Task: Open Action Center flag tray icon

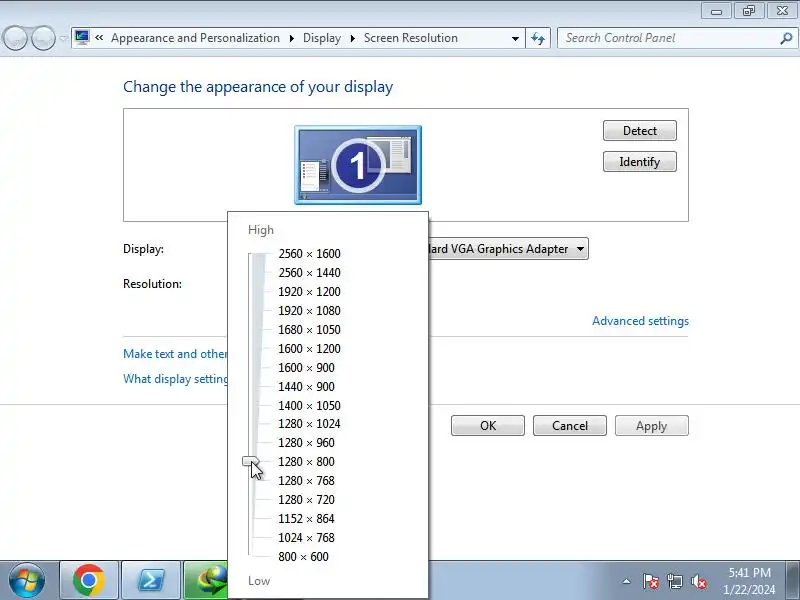Action: click(651, 581)
